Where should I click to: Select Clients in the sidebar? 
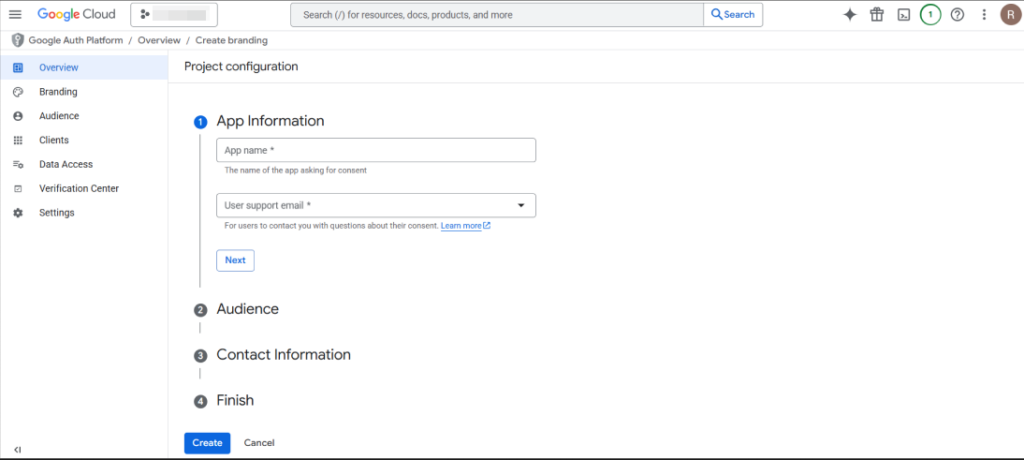pos(84,140)
